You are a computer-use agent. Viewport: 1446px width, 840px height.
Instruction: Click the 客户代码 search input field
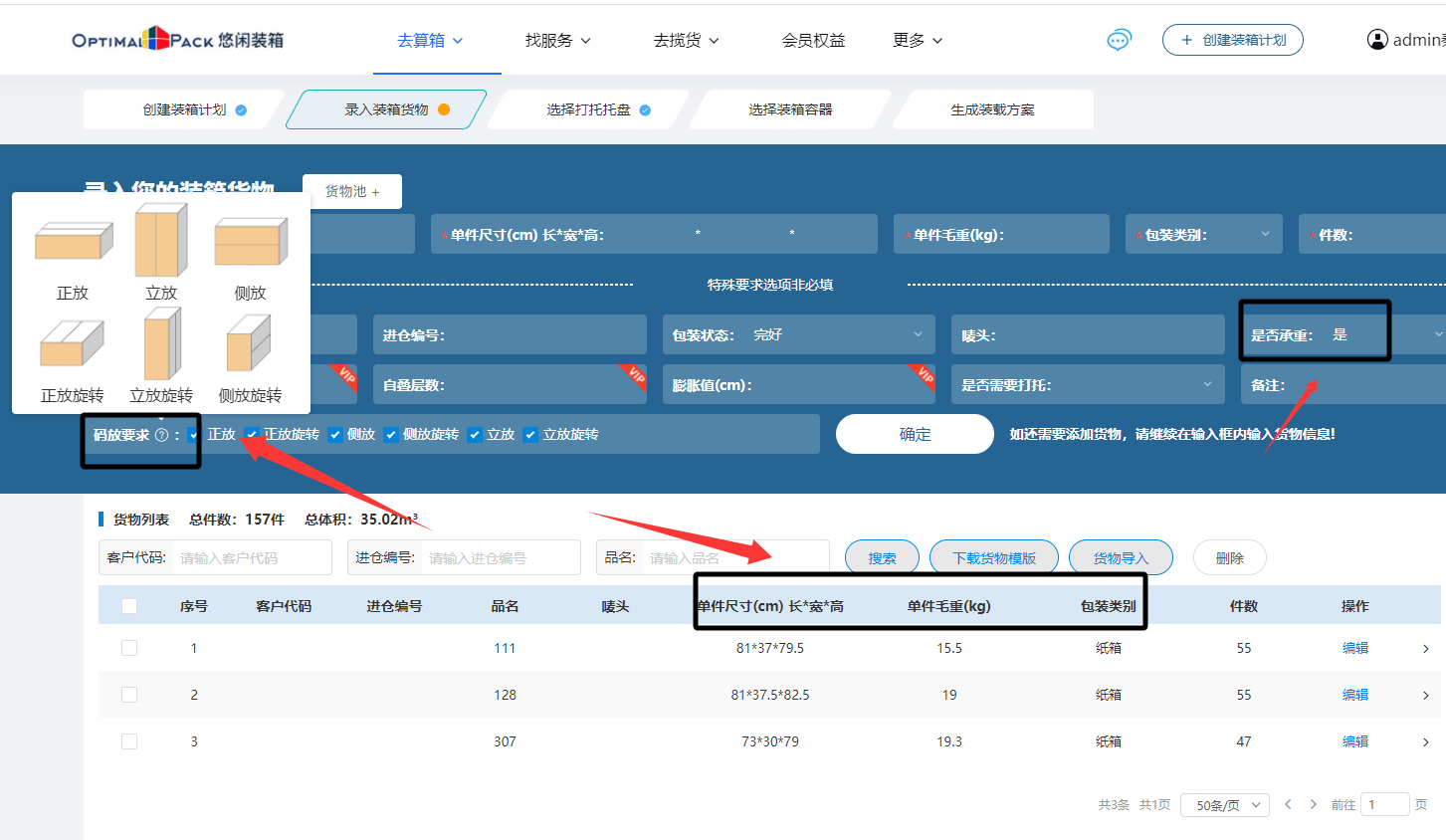(252, 558)
